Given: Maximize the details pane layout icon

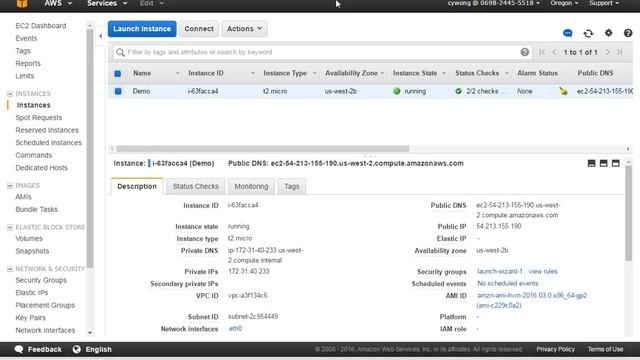Looking at the screenshot, I should click(x=616, y=163).
